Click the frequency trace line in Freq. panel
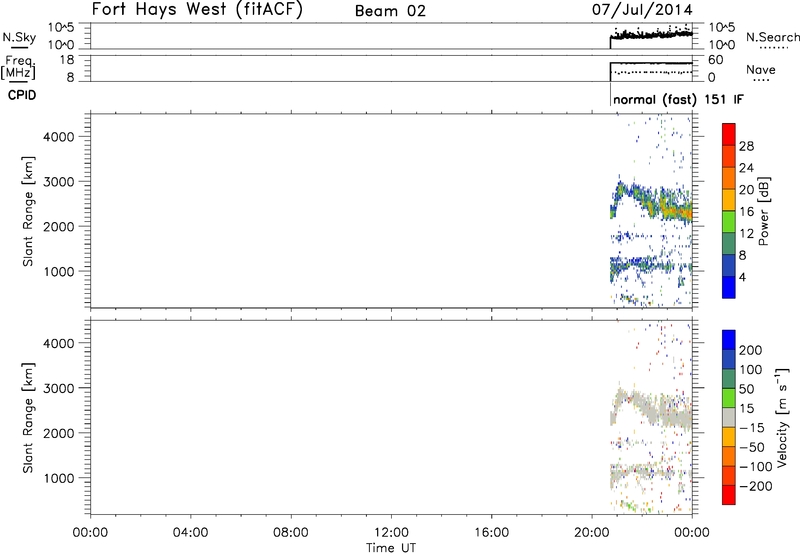This screenshot has height=554, width=800. 652,63
